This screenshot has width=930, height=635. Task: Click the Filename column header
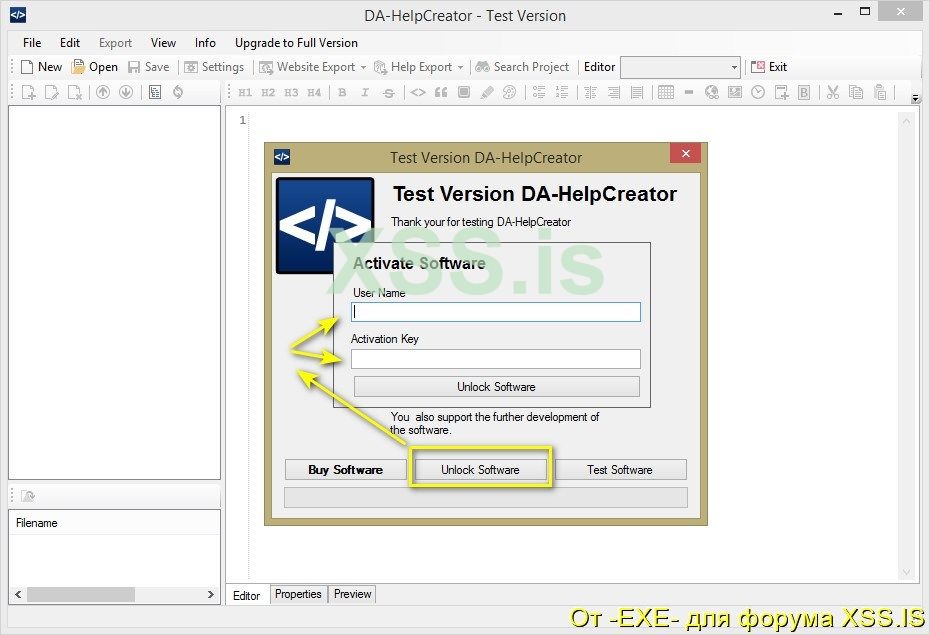click(x=114, y=523)
